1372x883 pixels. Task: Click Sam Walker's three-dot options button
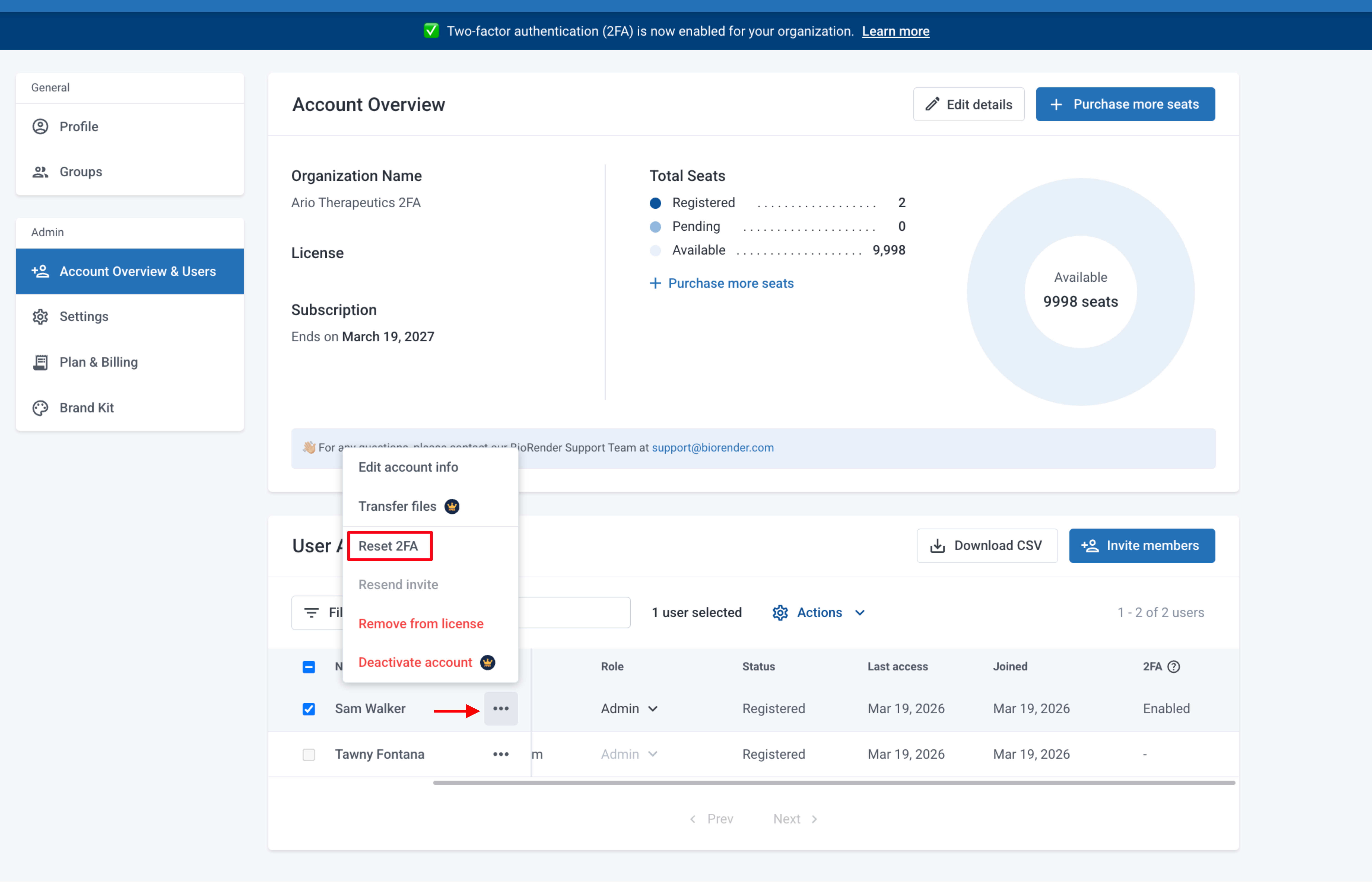[x=501, y=709]
